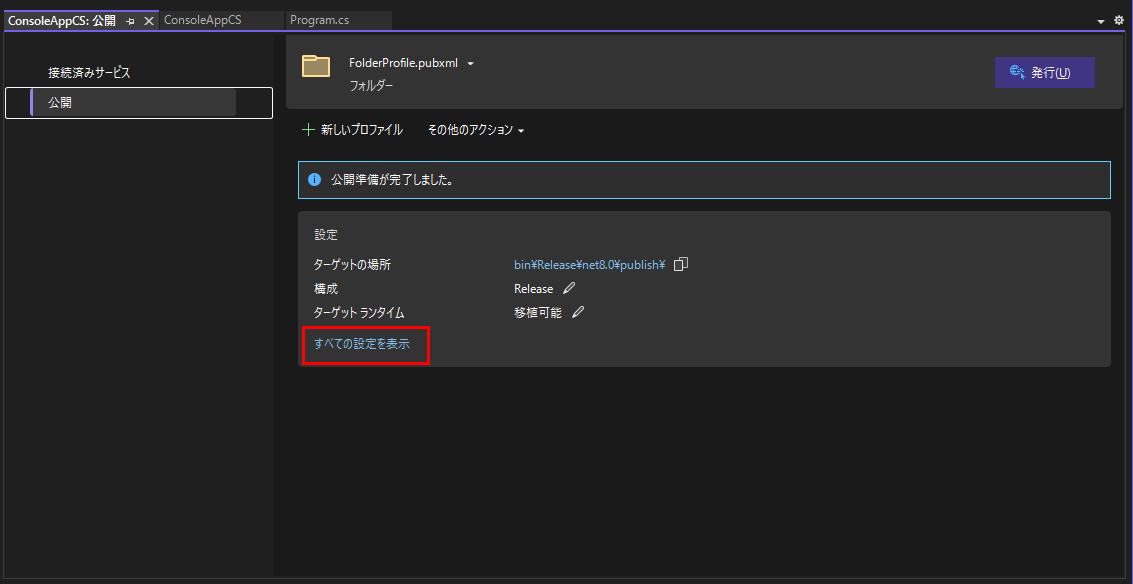Screen dimensions: 1133x584
Task: Click the plus icon beside 新しいプロファイル
Action: (308, 129)
